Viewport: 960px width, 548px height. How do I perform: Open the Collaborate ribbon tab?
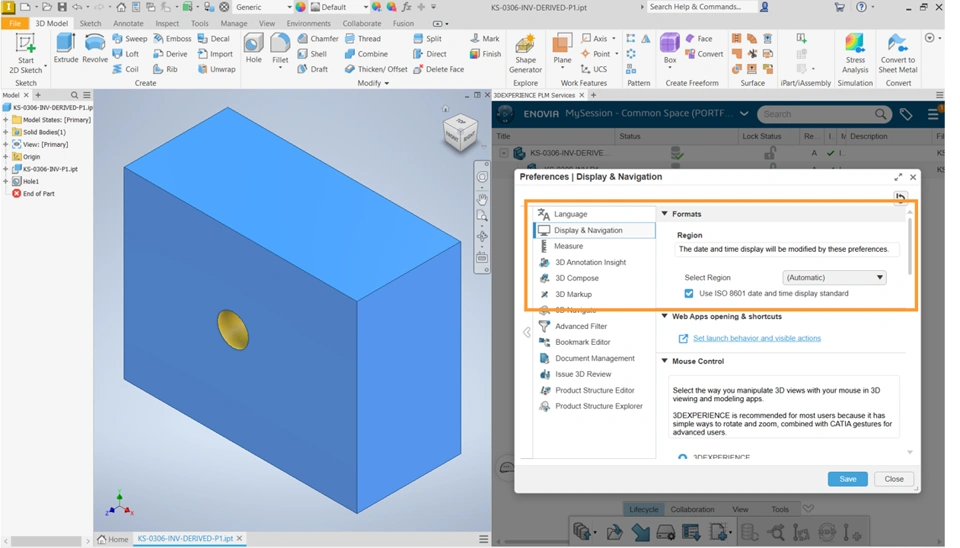(362, 23)
